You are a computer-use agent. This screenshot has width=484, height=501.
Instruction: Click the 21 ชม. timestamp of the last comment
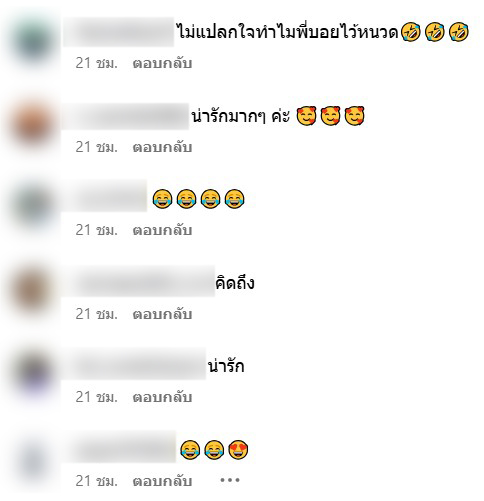click(97, 481)
